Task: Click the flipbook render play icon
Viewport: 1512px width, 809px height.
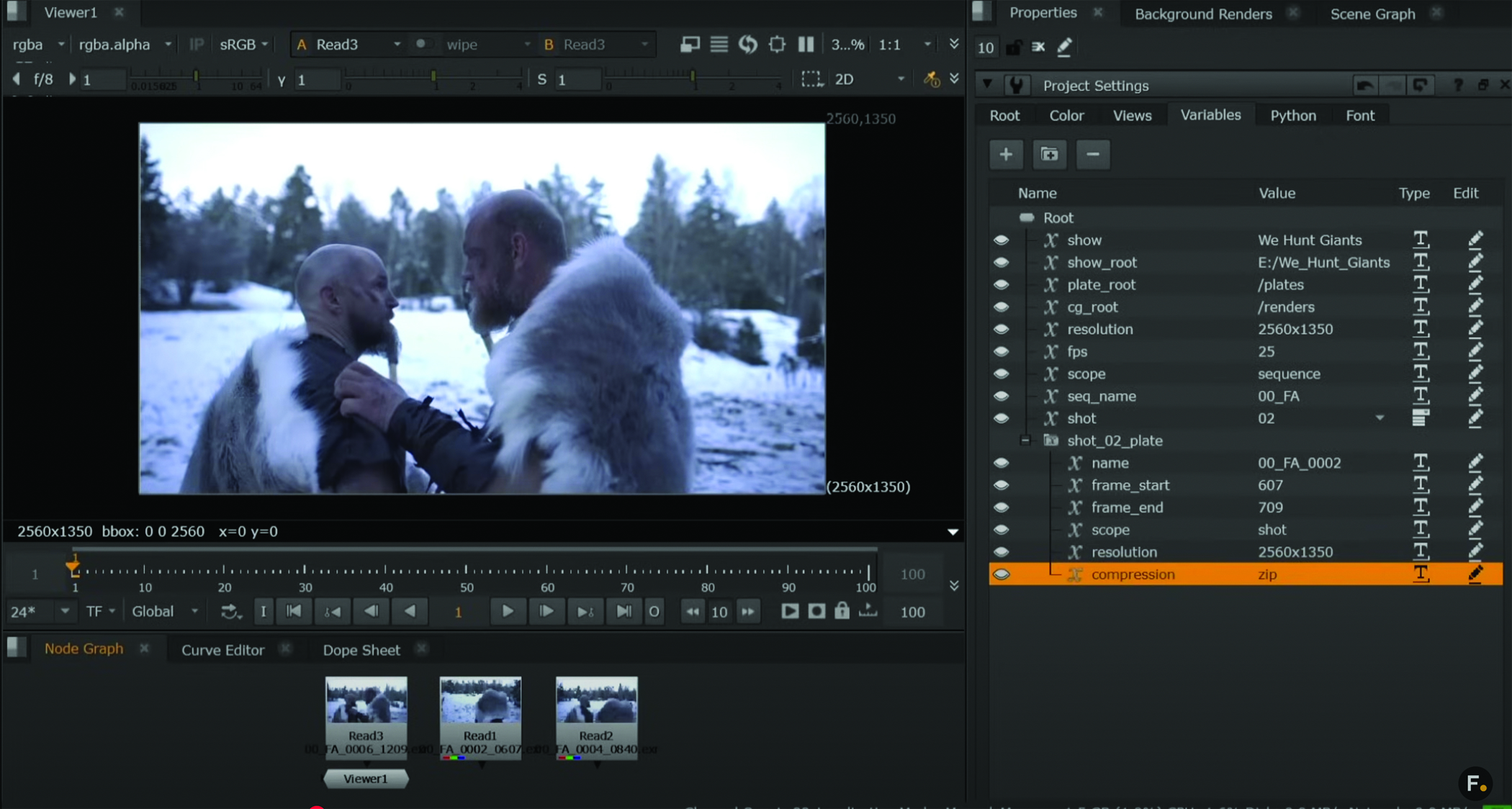Action: point(790,611)
